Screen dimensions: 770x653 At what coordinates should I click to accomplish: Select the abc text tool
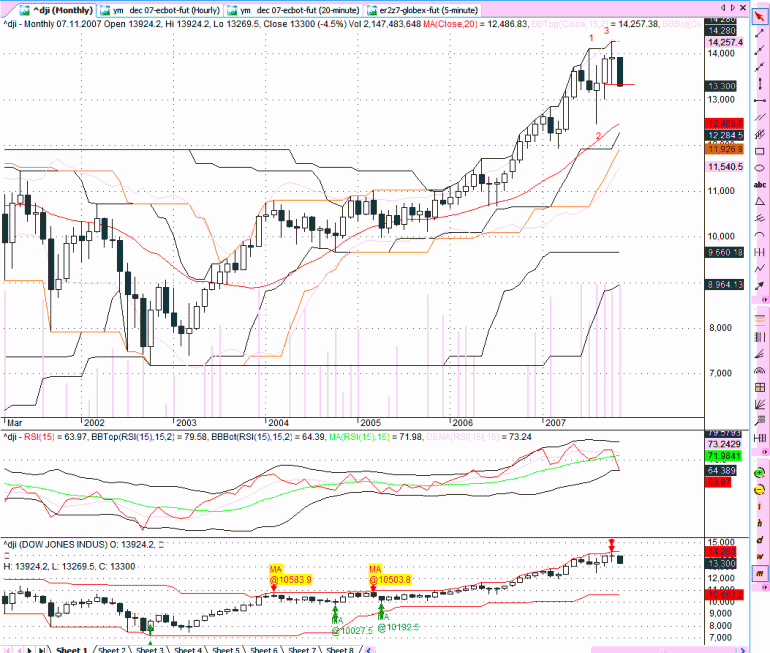point(760,185)
